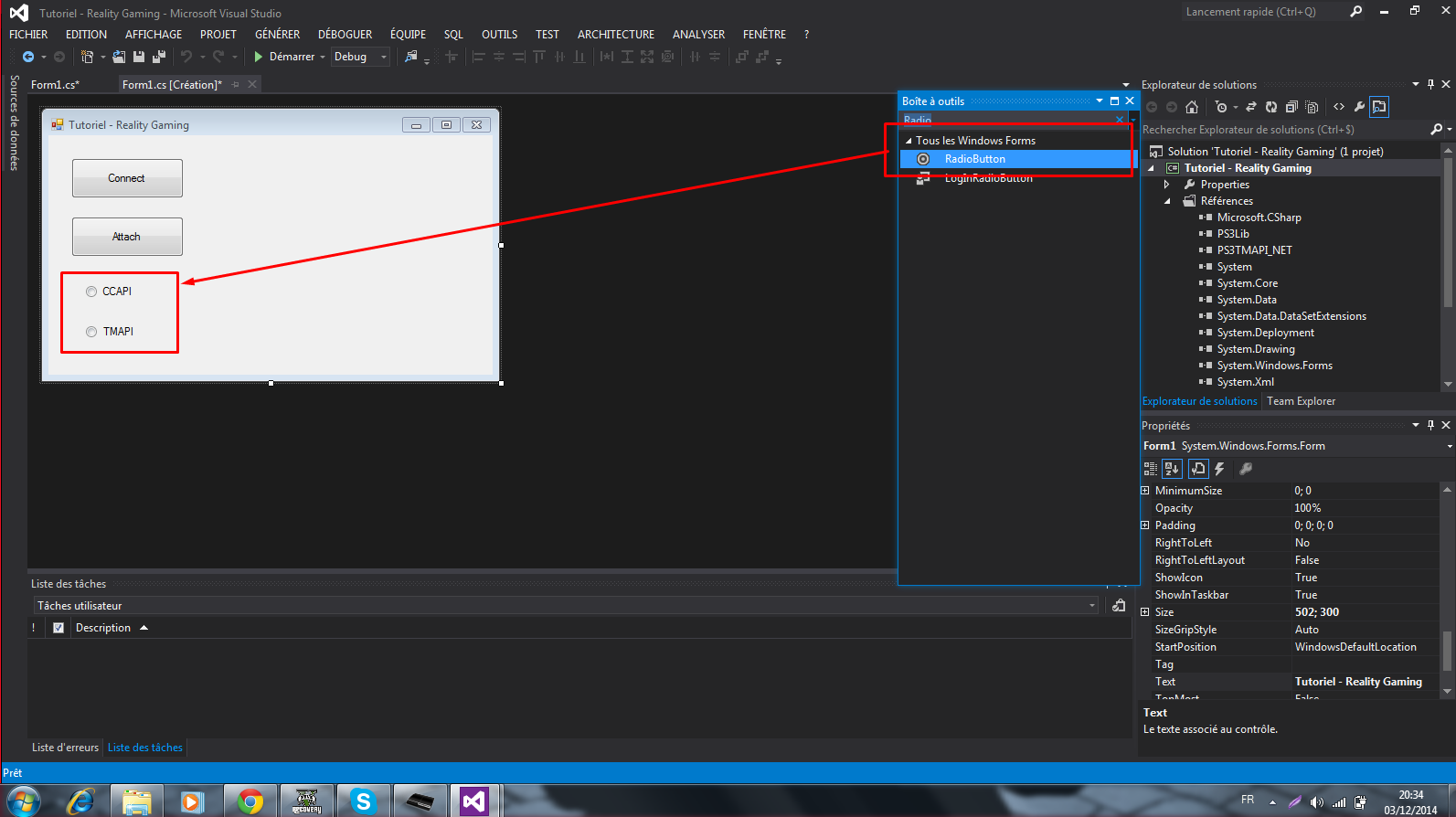Show properties by Categorized view icon
Image resolution: width=1456 pixels, height=817 pixels.
1151,469
